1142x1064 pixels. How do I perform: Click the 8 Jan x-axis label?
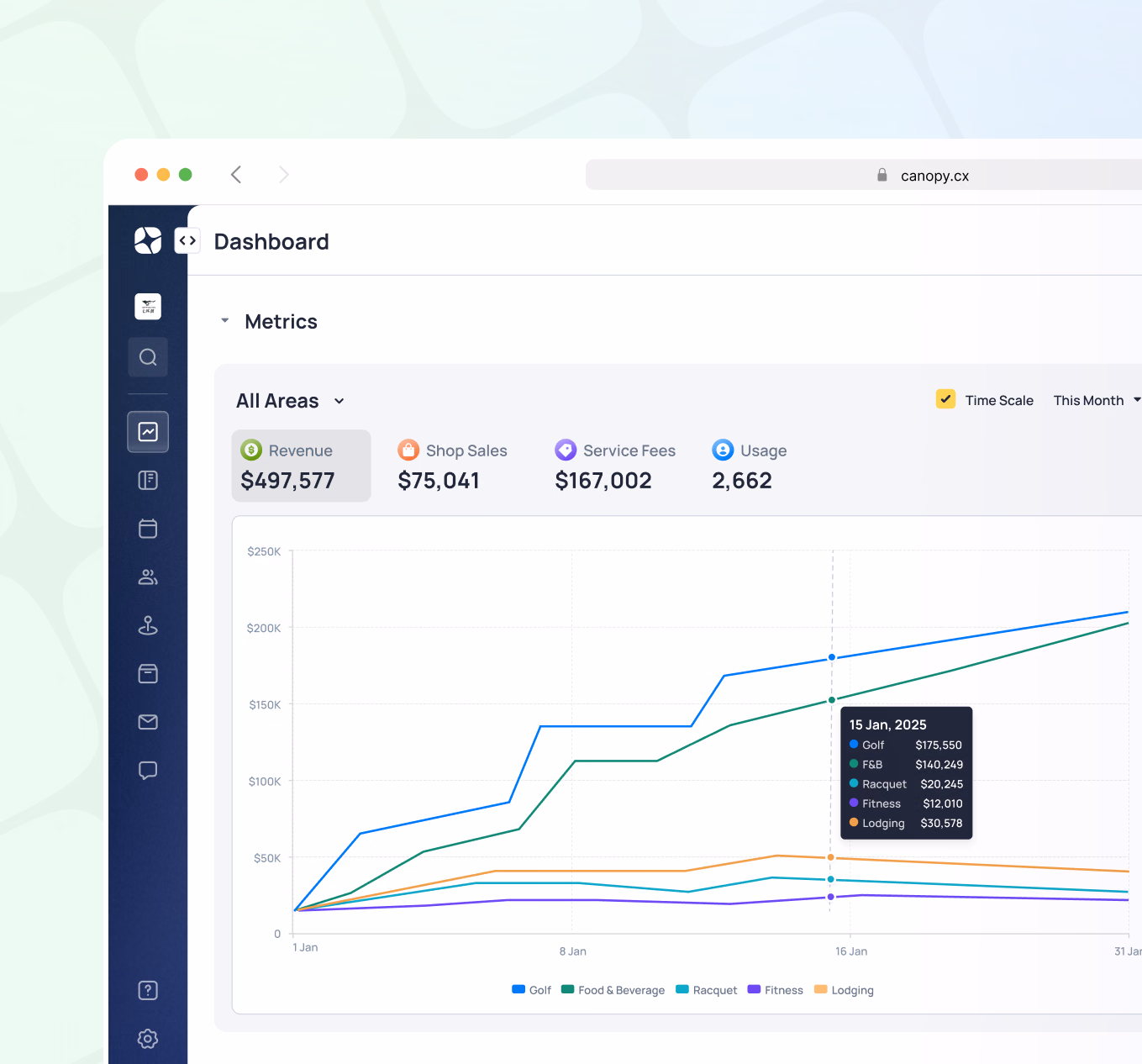[x=573, y=951]
